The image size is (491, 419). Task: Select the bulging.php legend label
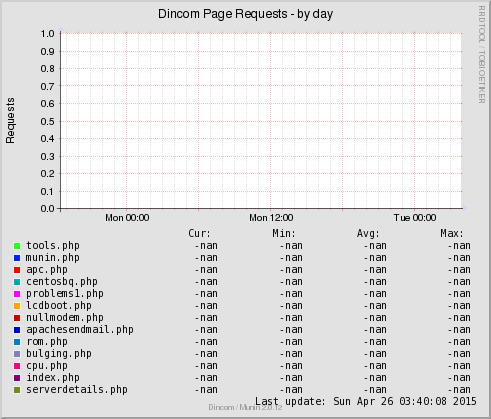[59, 354]
